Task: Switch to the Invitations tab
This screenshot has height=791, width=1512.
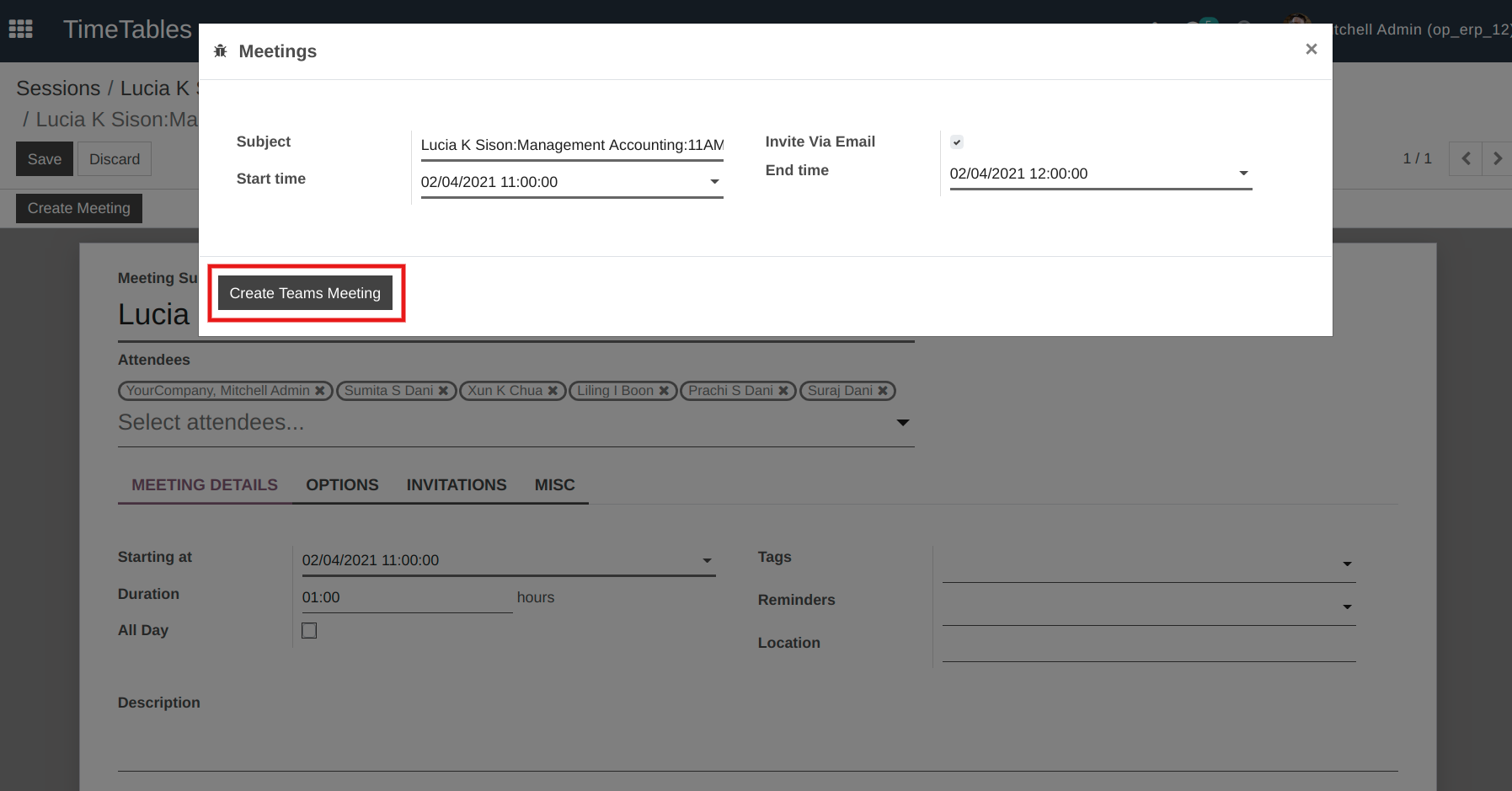Action: click(457, 485)
